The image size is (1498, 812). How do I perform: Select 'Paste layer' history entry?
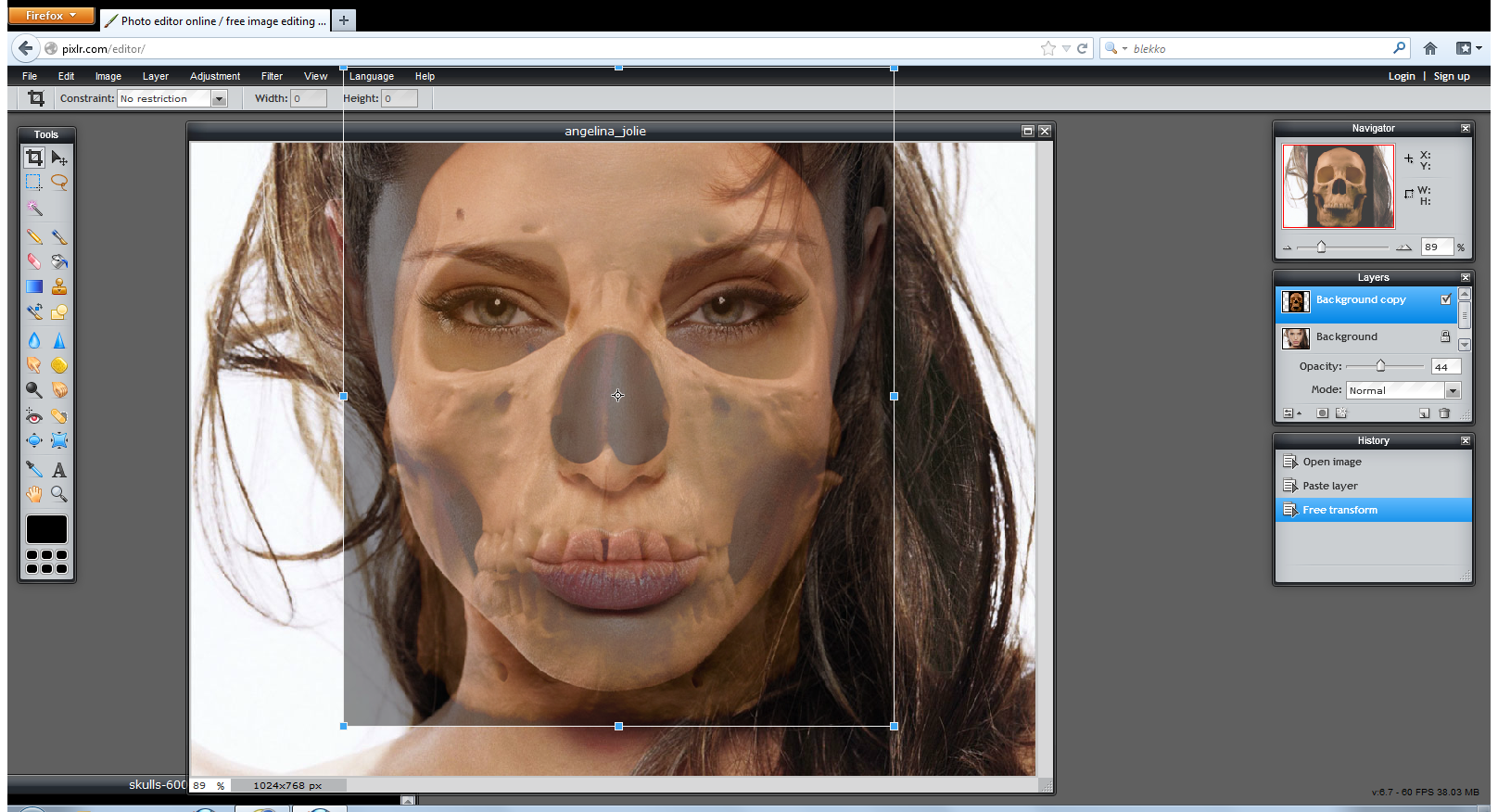coord(1374,486)
